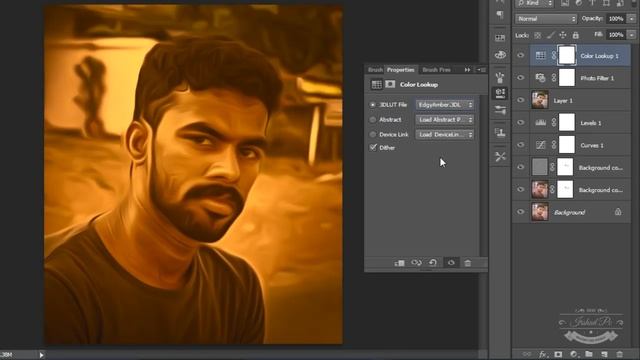The width and height of the screenshot is (640, 360).
Task: Delete adjustment via Properties trash icon
Action: point(468,263)
